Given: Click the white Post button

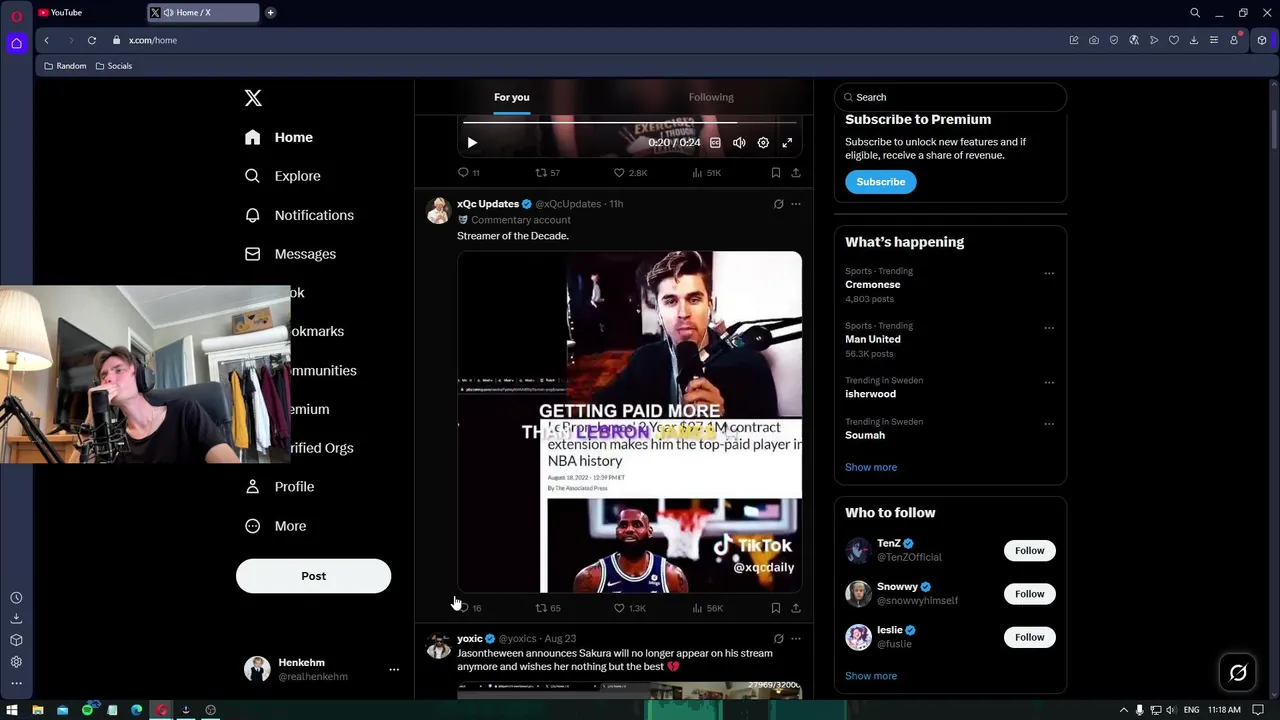Looking at the screenshot, I should click(x=313, y=576).
